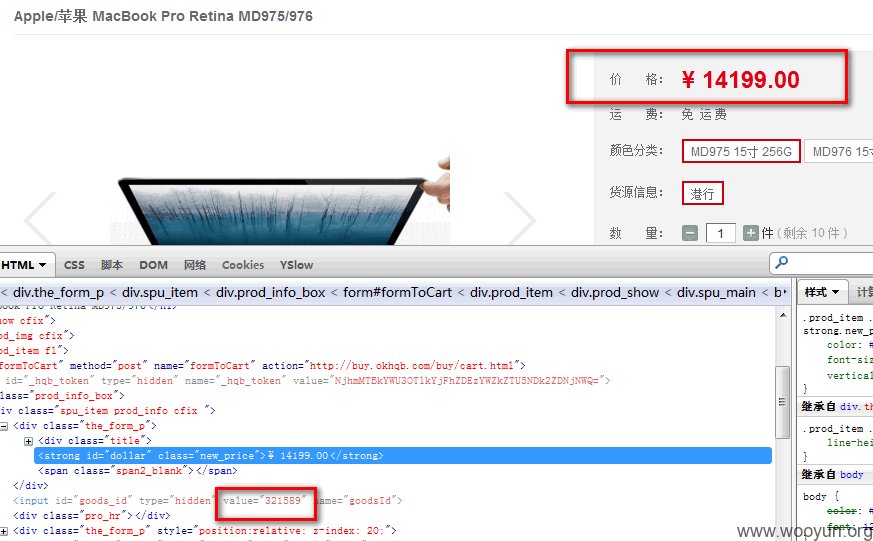Image resolution: width=873 pixels, height=541 pixels.
Task: Click the spu_item prod_info cfix class line
Action: [x=108, y=411]
